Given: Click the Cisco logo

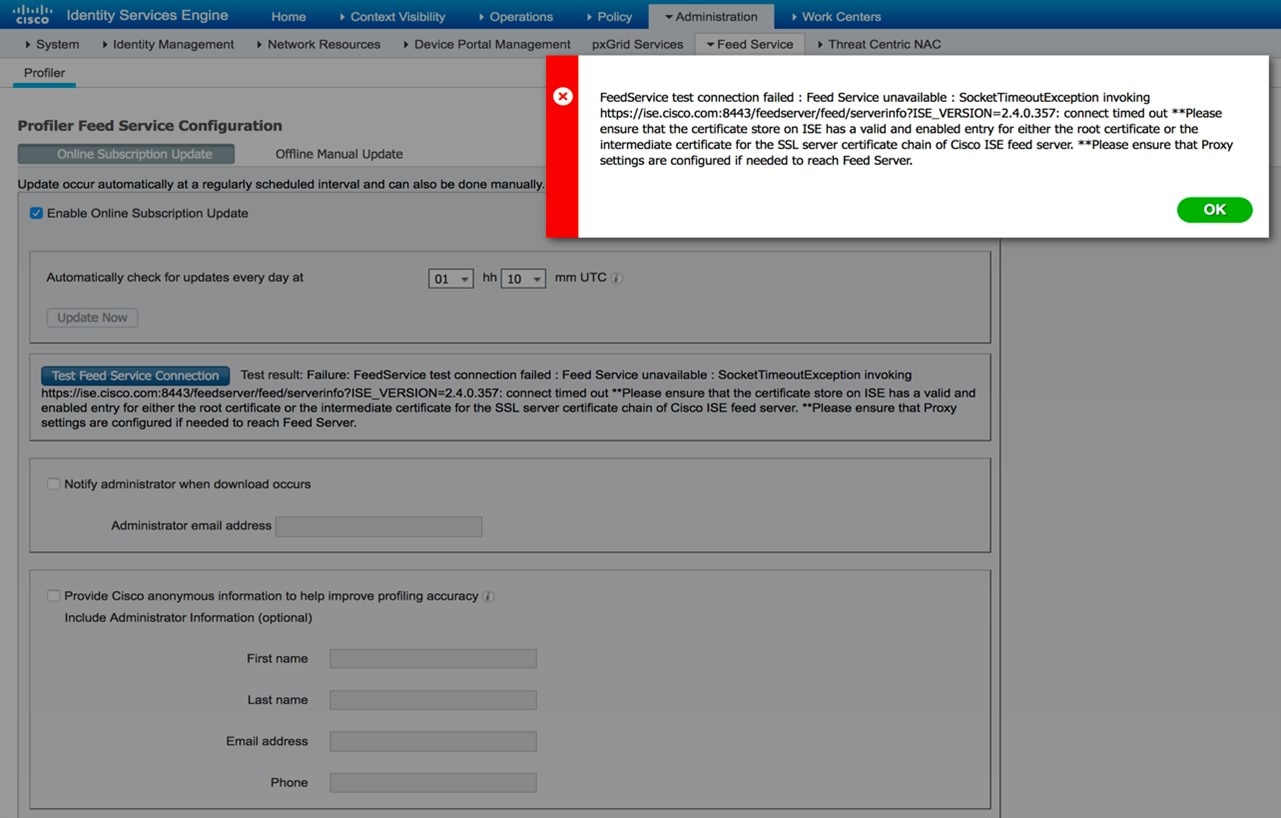Looking at the screenshot, I should (x=32, y=15).
